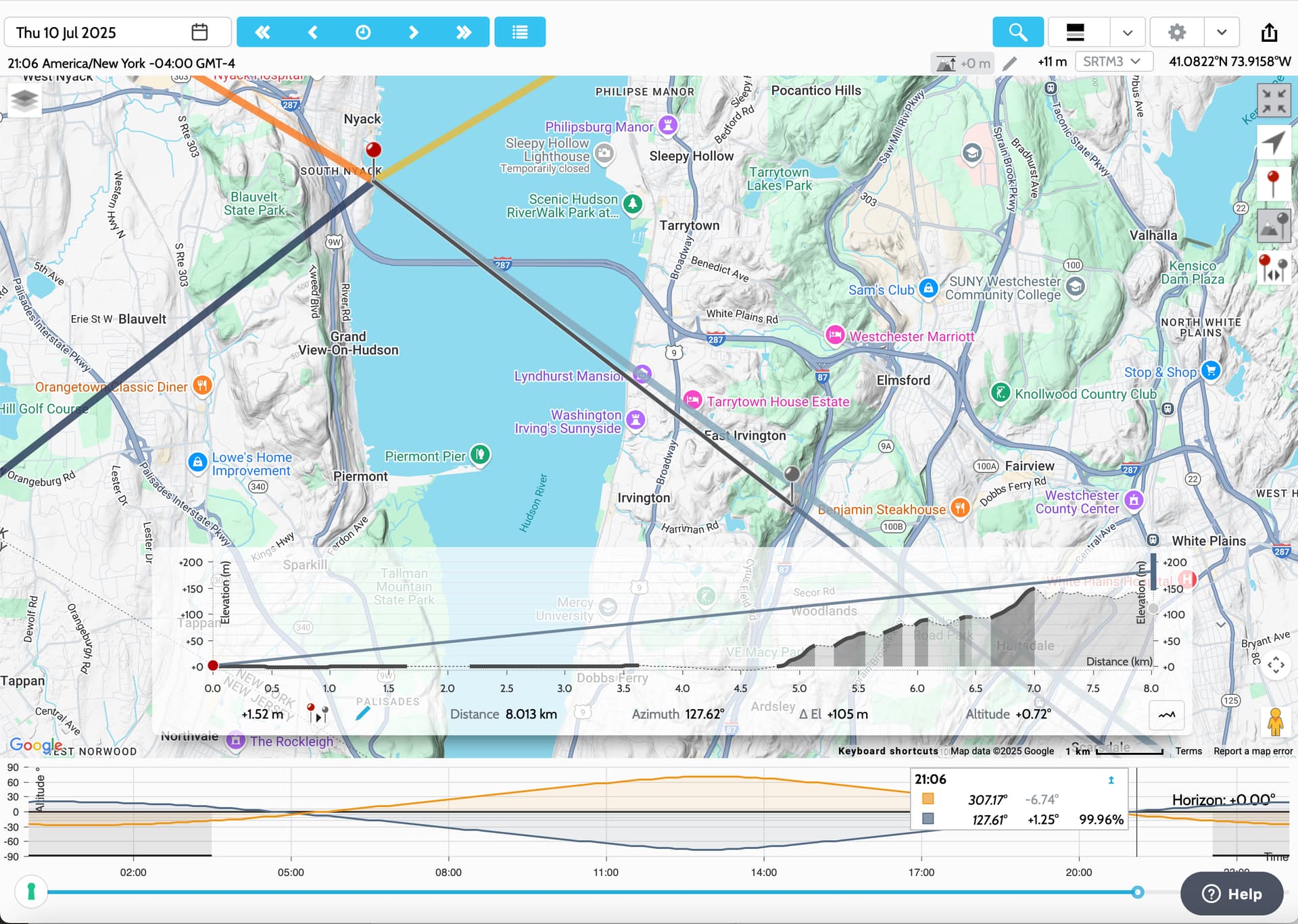Step back one time increment
This screenshot has width=1298, height=924.
tap(312, 32)
